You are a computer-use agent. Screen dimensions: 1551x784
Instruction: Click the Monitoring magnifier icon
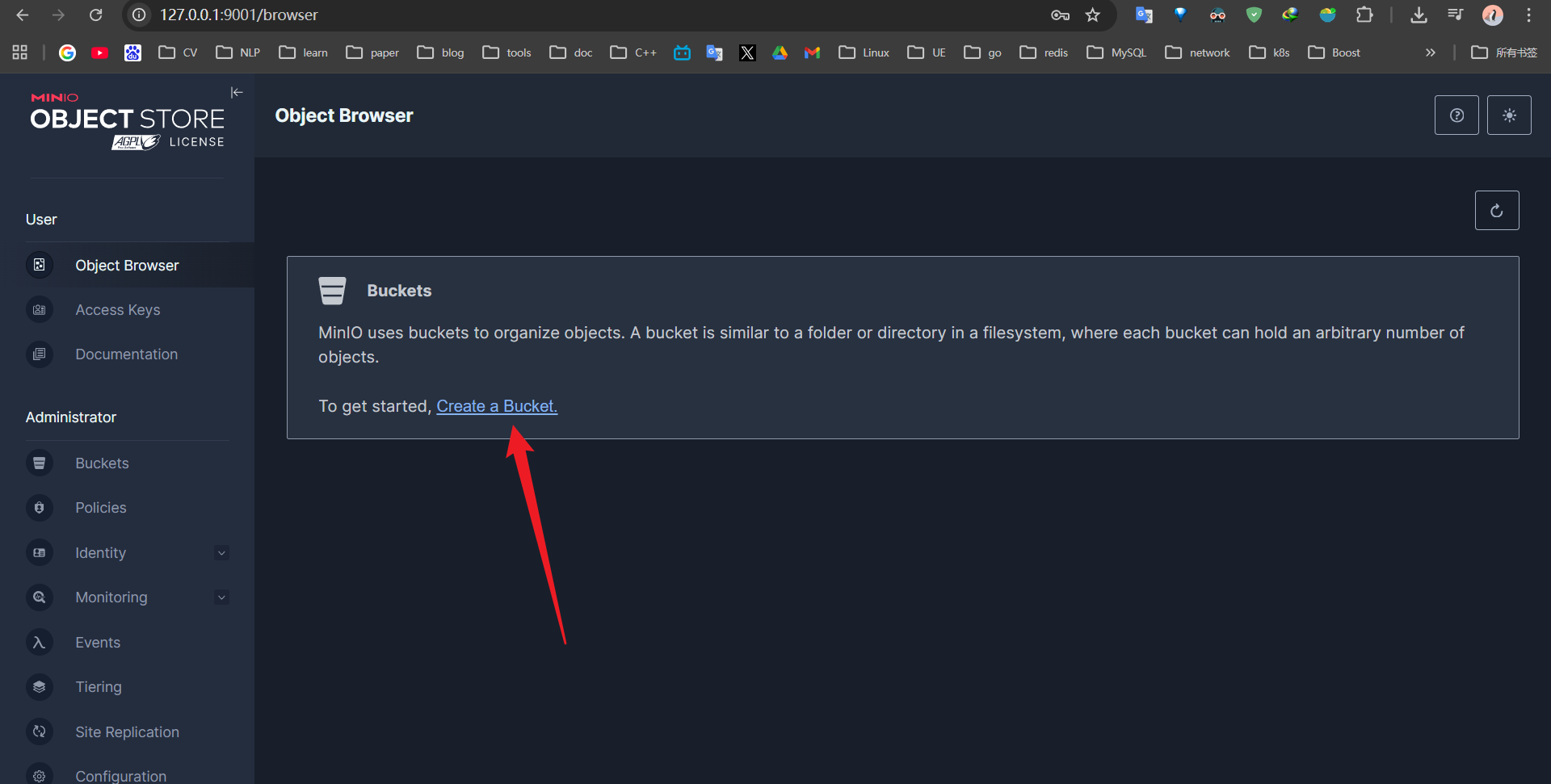tap(39, 597)
